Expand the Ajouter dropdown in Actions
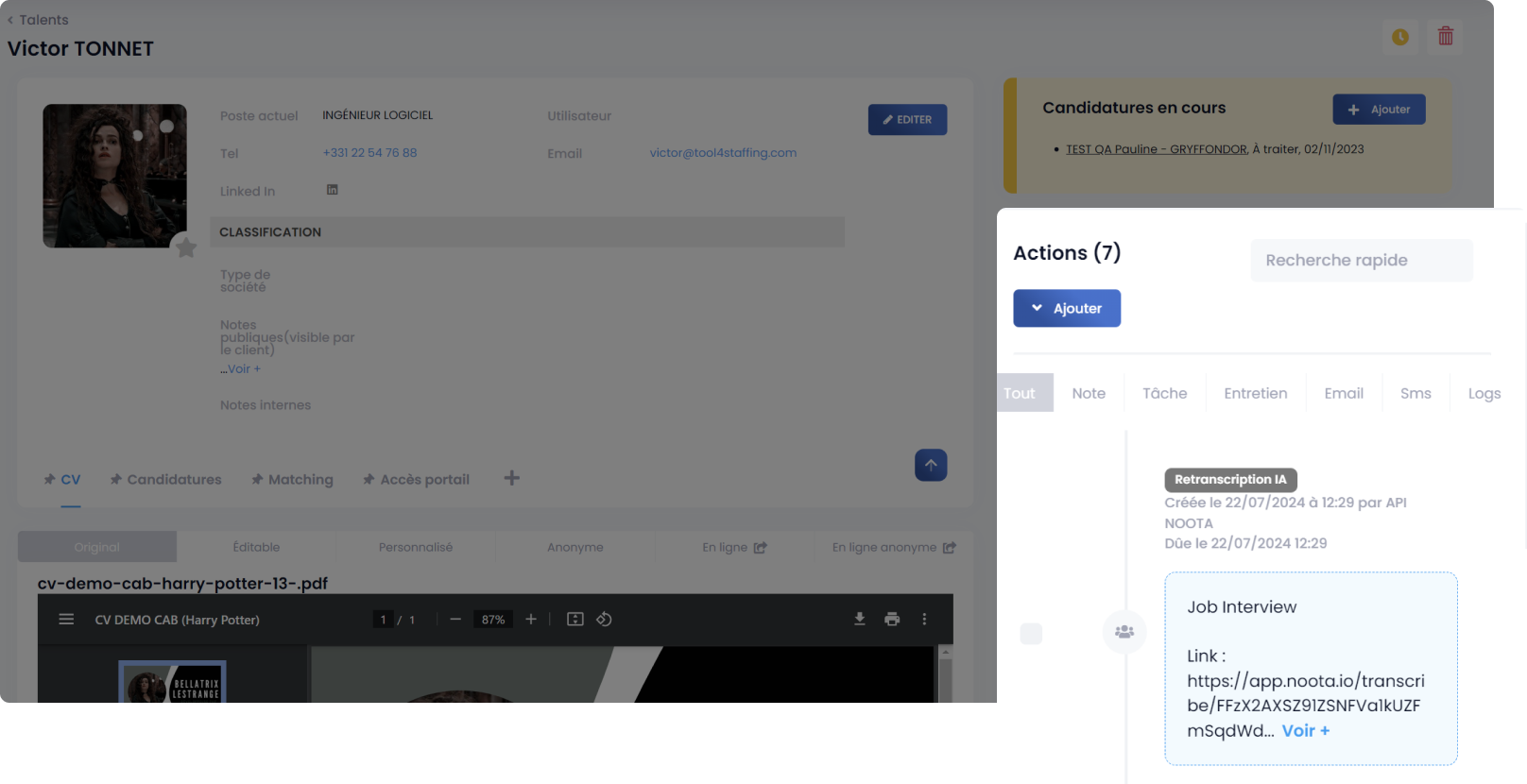This screenshot has width=1527, height=784. (1067, 309)
